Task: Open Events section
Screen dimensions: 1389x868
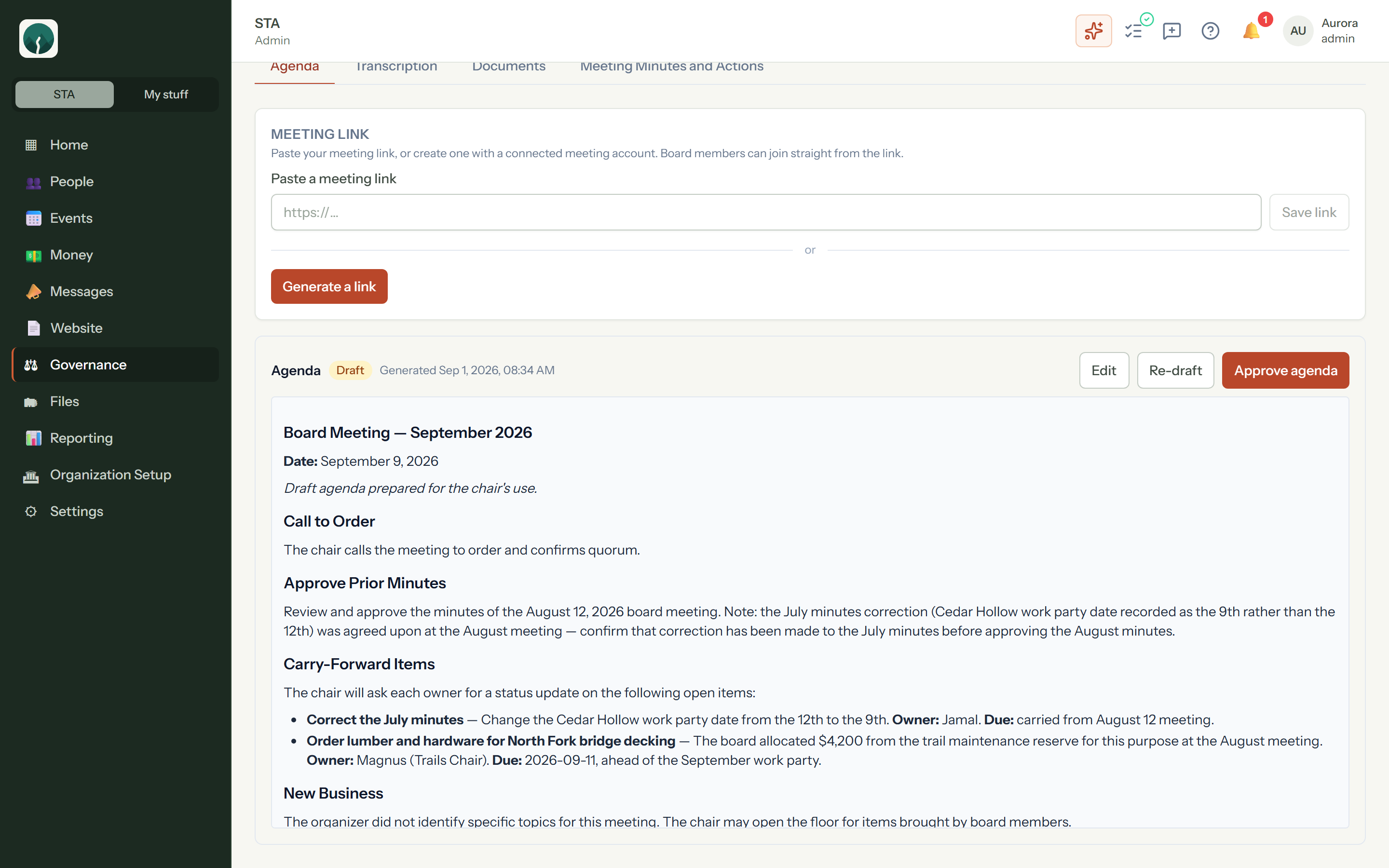Action: point(115,218)
